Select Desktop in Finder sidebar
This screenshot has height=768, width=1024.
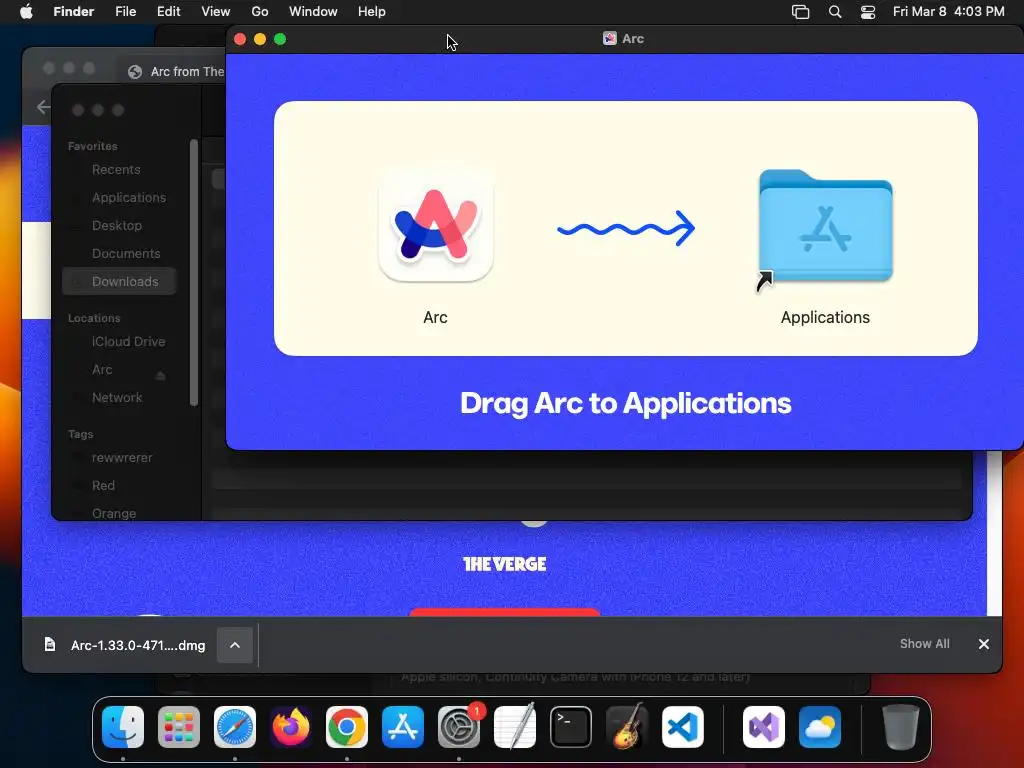(117, 225)
